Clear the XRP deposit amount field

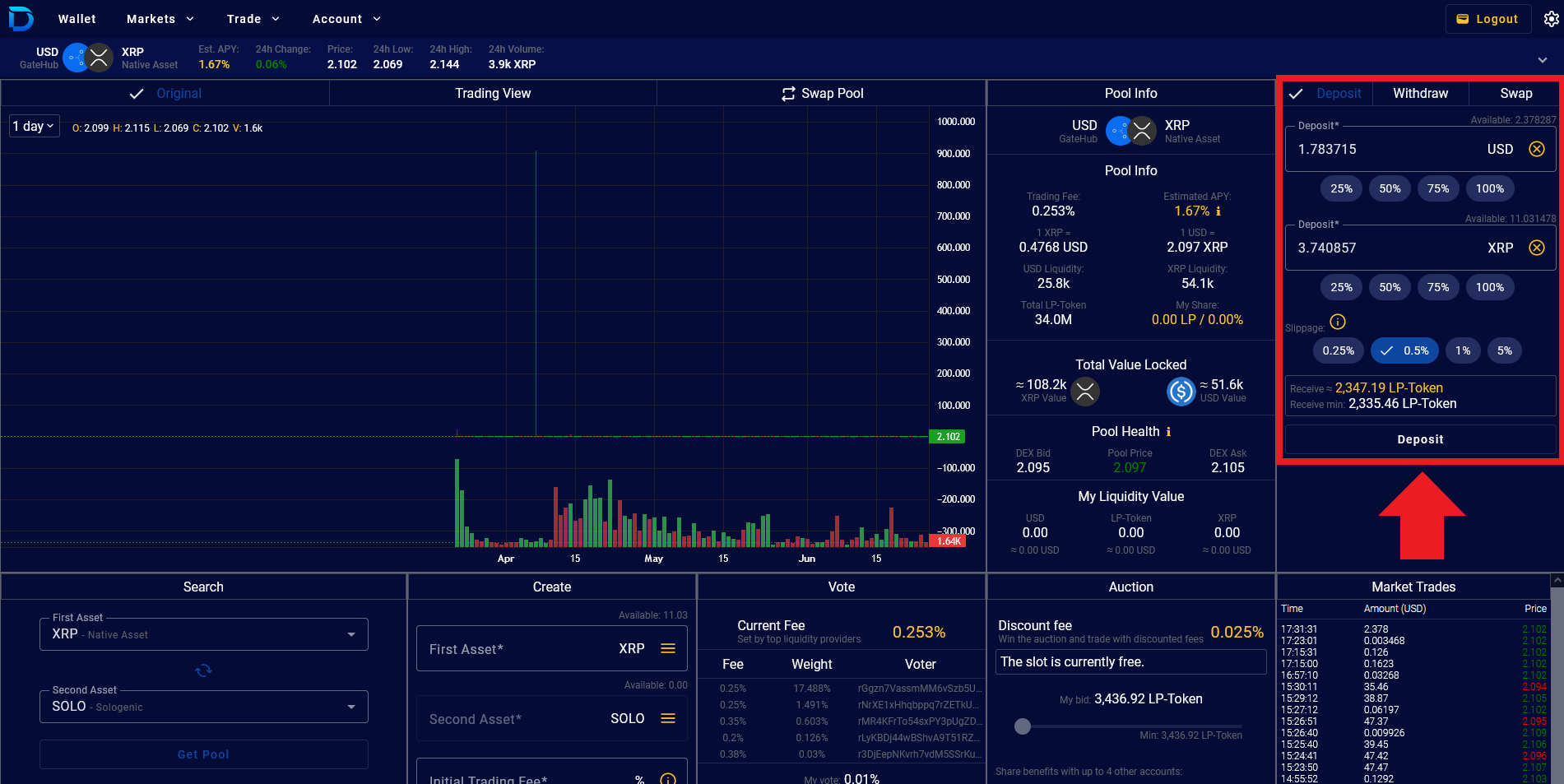1536,248
